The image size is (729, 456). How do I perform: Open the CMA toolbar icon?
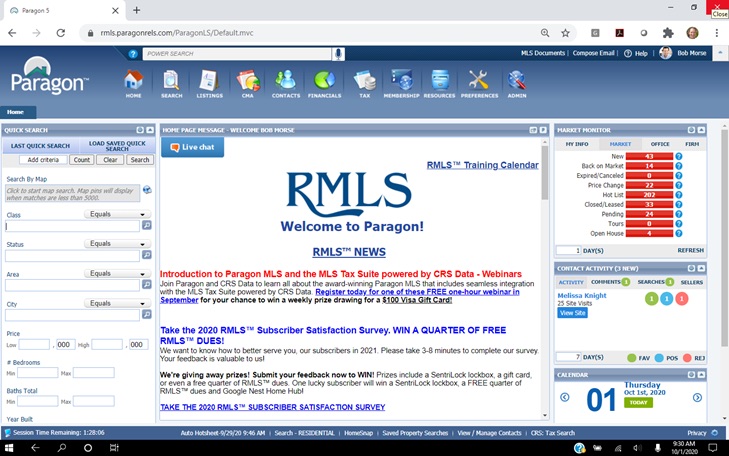248,84
